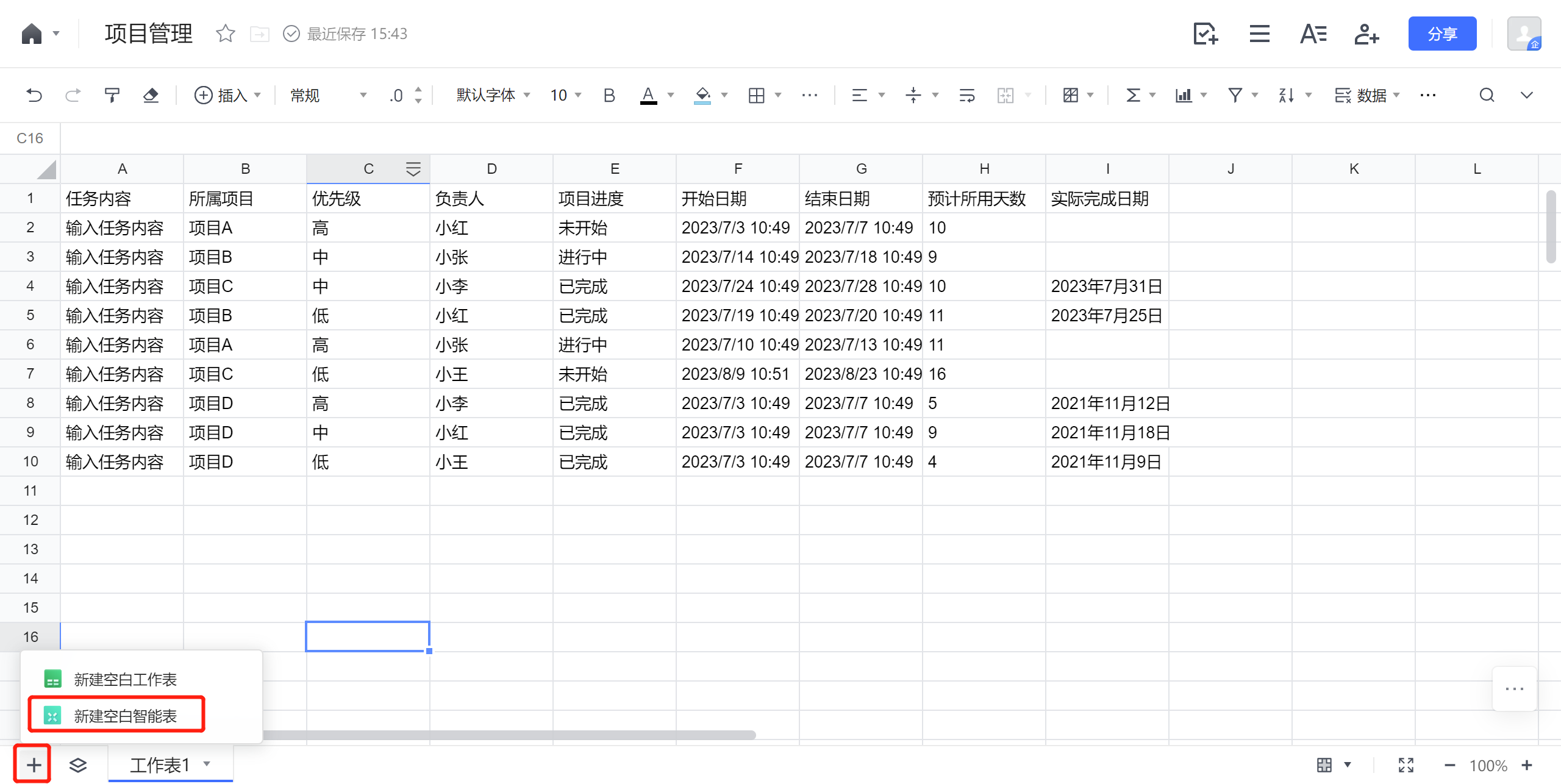
Task: Click the add collaborator icon
Action: [1366, 34]
